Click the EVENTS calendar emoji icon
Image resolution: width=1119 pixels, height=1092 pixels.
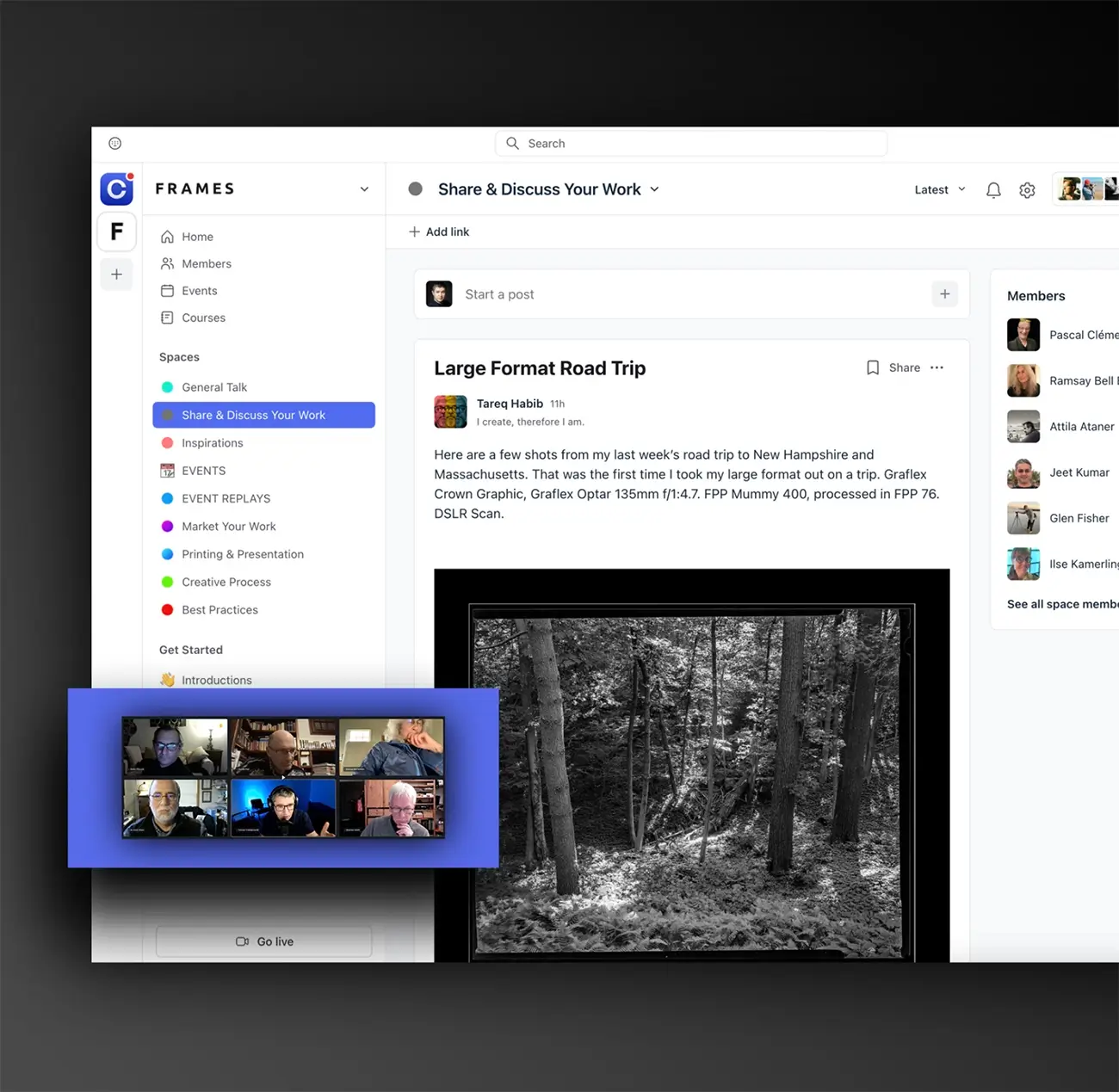click(167, 471)
